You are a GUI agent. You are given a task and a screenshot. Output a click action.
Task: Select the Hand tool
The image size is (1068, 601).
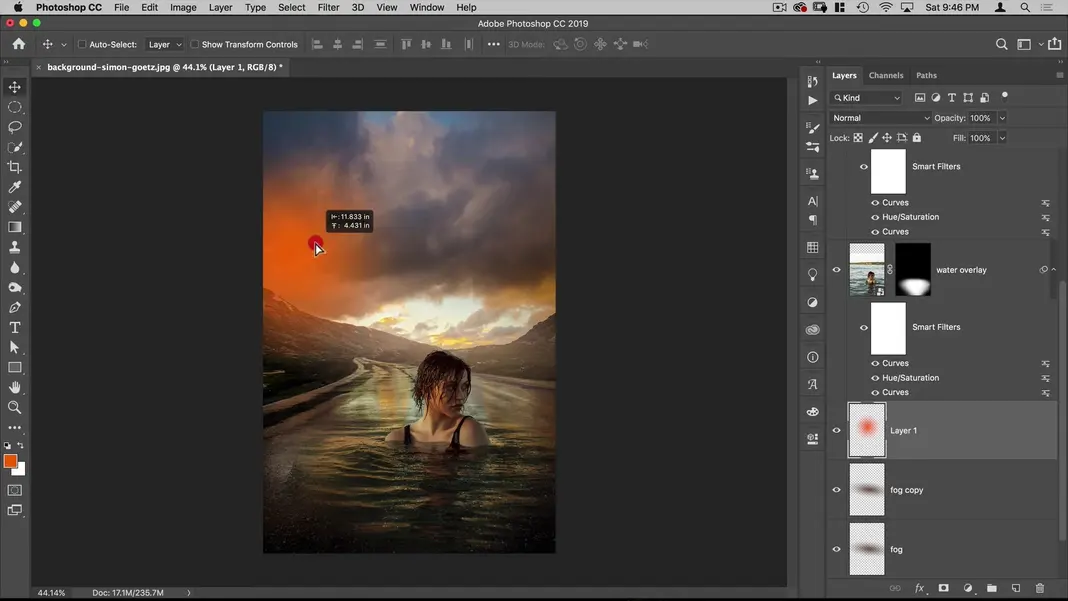15,387
